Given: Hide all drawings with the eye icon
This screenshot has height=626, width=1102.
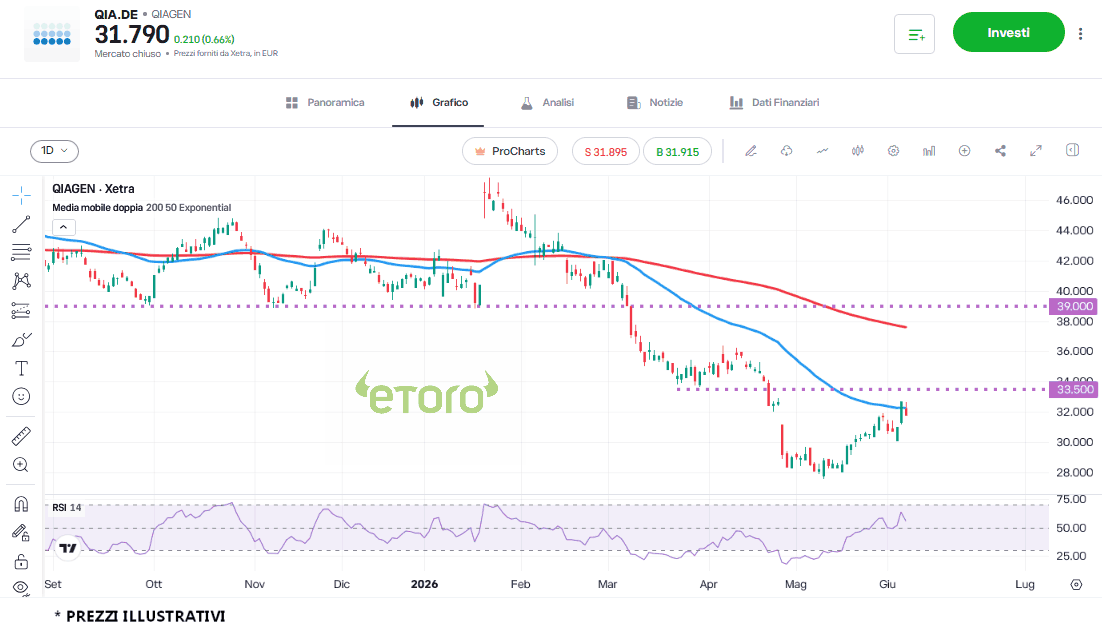Looking at the screenshot, I should click(21, 587).
